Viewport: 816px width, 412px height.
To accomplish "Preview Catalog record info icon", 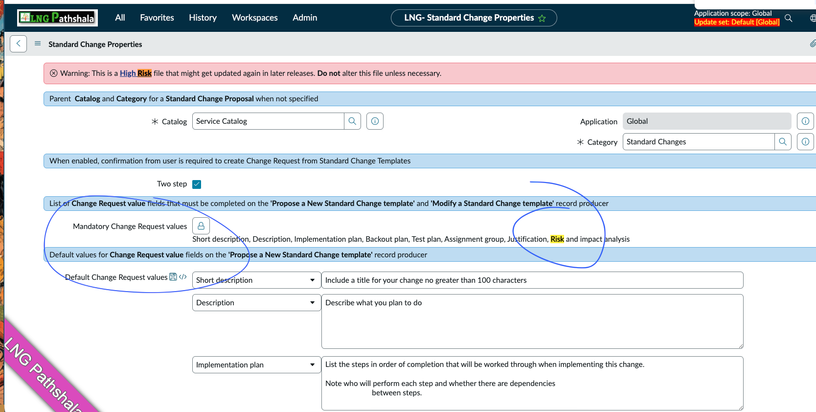I will point(375,121).
